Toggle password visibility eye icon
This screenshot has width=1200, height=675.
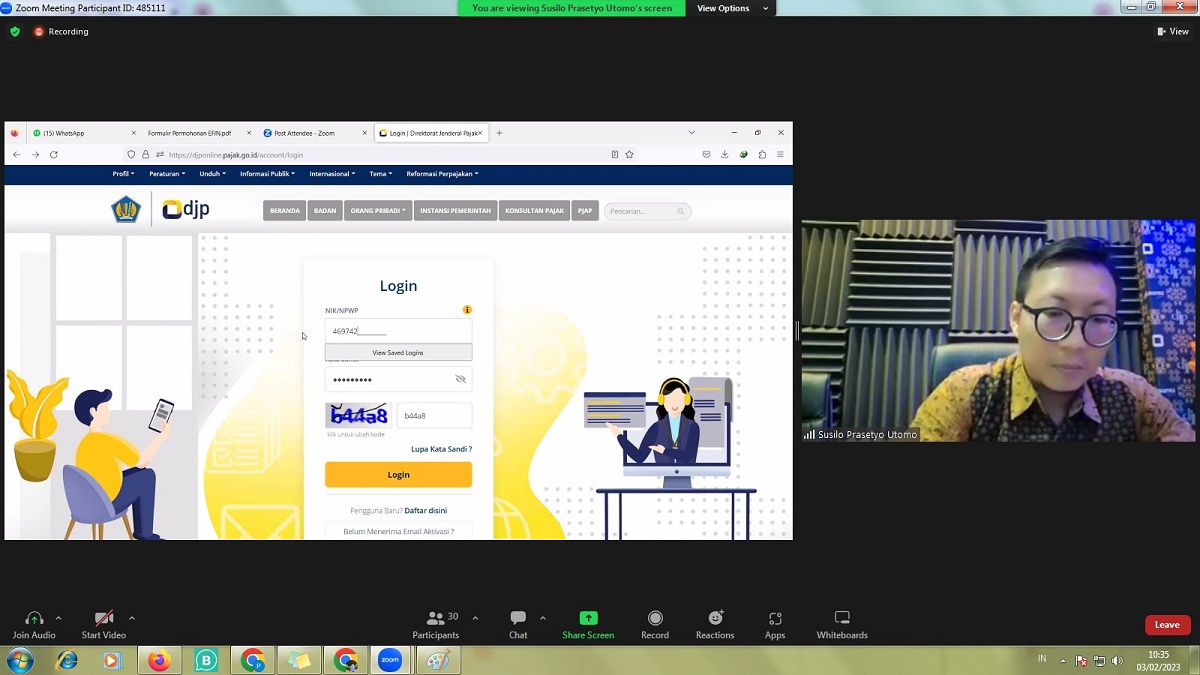460,379
